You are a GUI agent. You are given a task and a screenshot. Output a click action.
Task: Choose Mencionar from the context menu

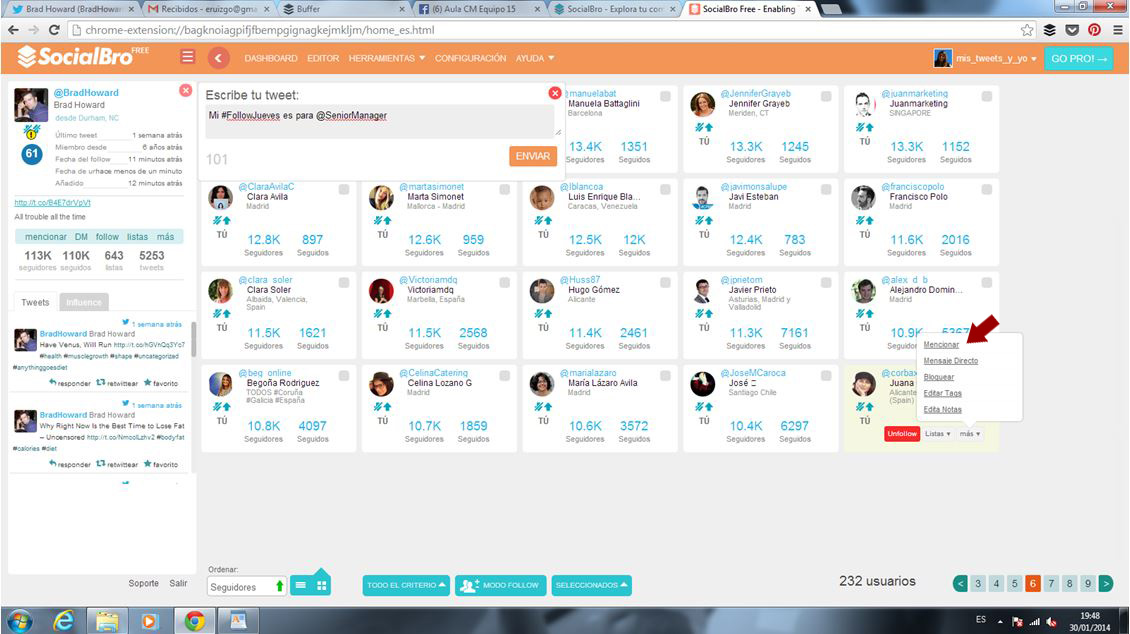click(941, 345)
